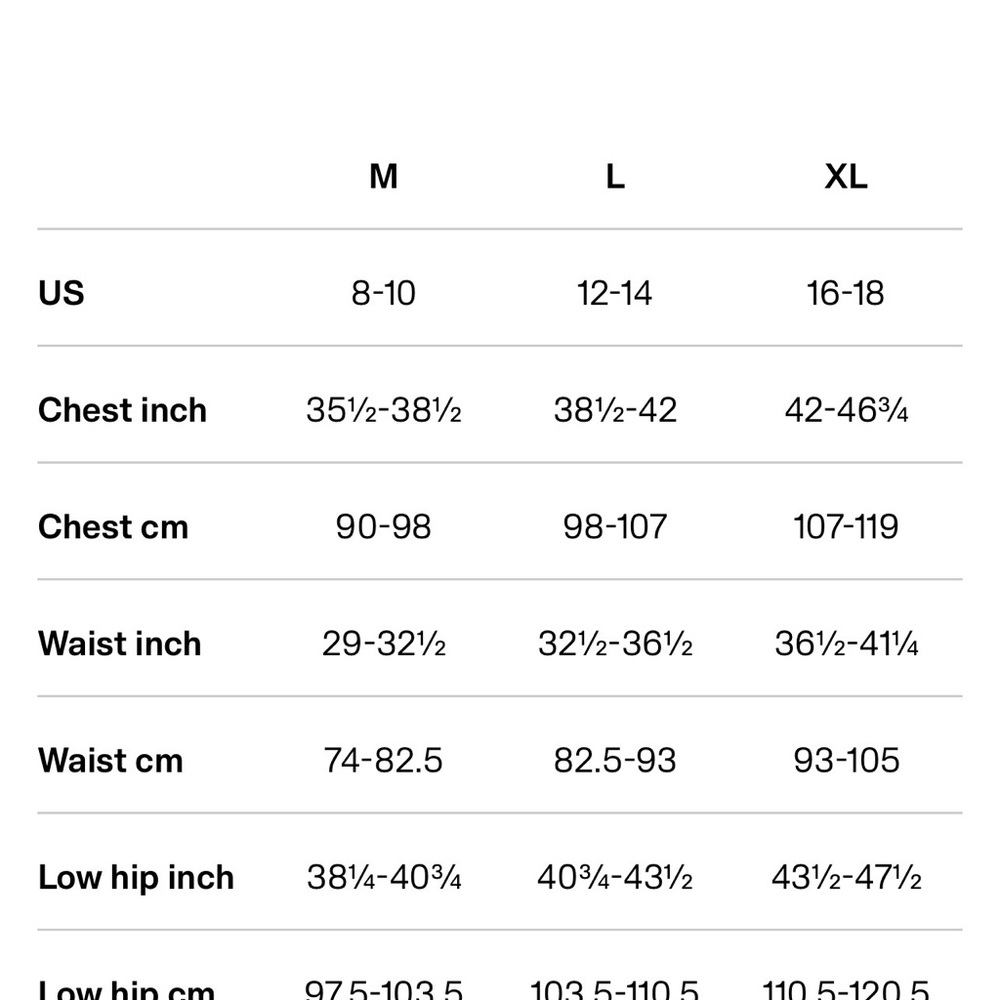
Task: Click low hip inch value 40¾-43½
Action: [x=615, y=878]
